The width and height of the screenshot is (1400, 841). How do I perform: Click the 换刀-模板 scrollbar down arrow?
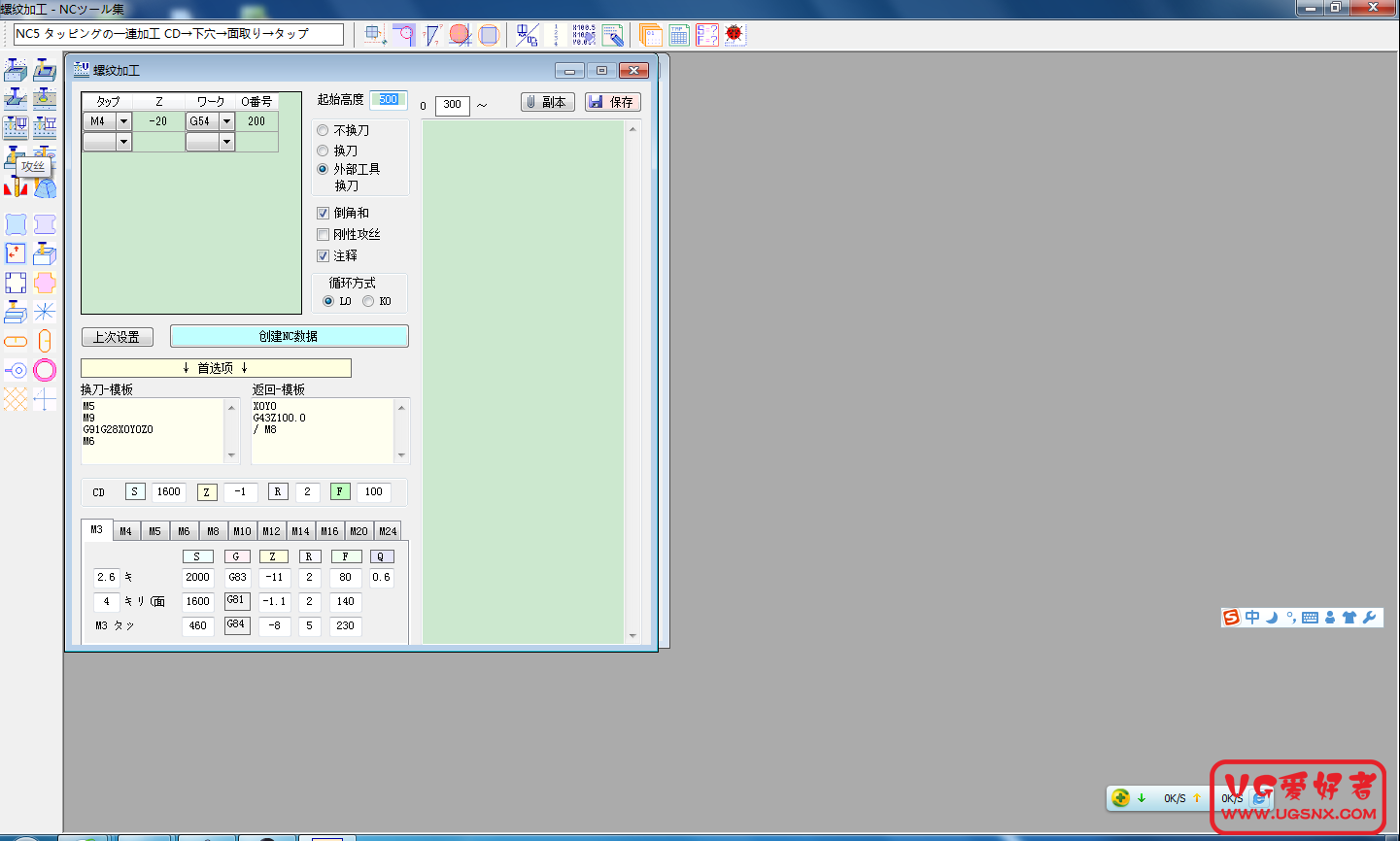tap(231, 455)
